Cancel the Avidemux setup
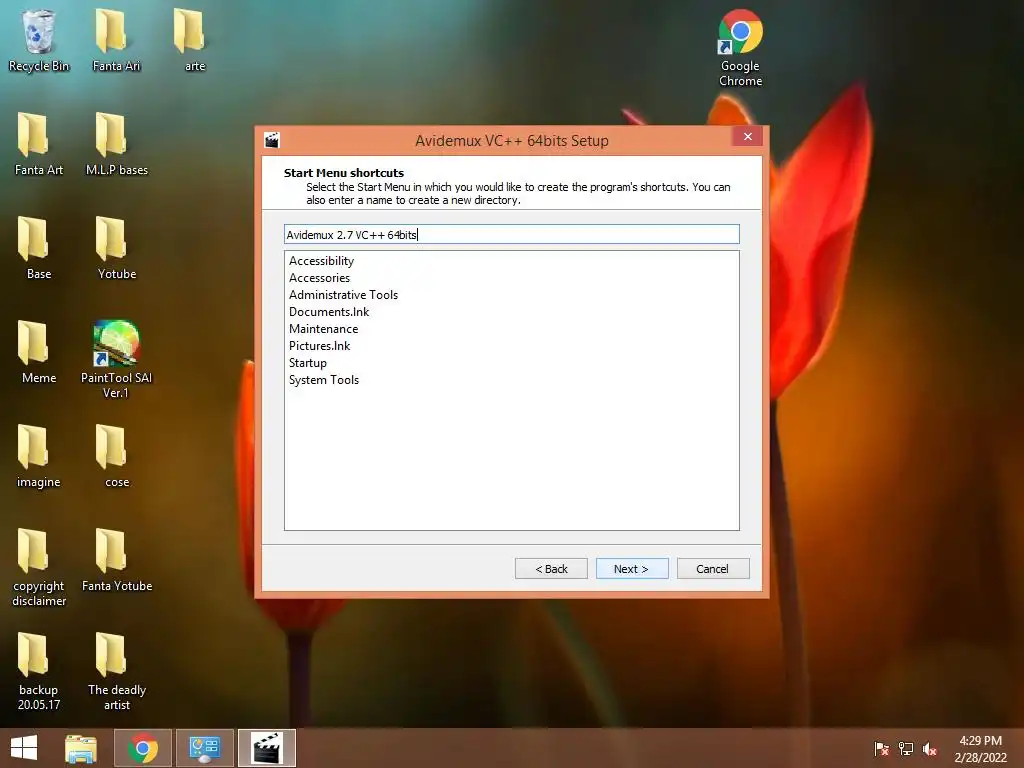Screen dimensions: 1024x768 tap(712, 569)
